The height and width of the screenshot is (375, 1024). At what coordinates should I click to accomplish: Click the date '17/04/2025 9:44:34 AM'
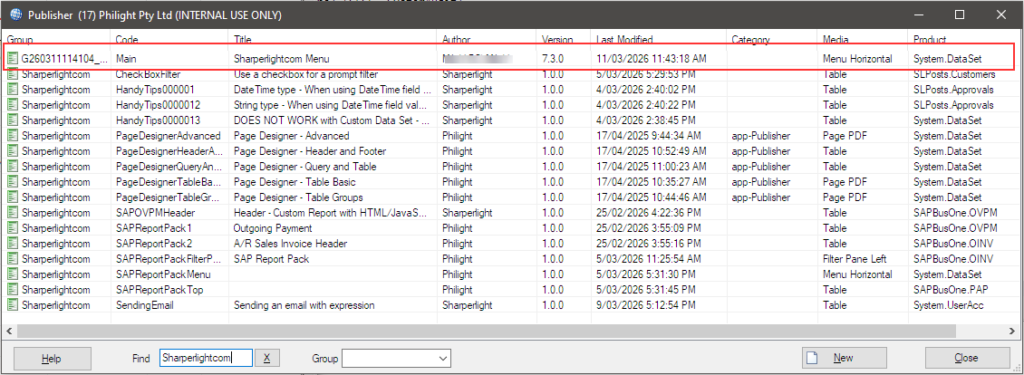[649, 136]
